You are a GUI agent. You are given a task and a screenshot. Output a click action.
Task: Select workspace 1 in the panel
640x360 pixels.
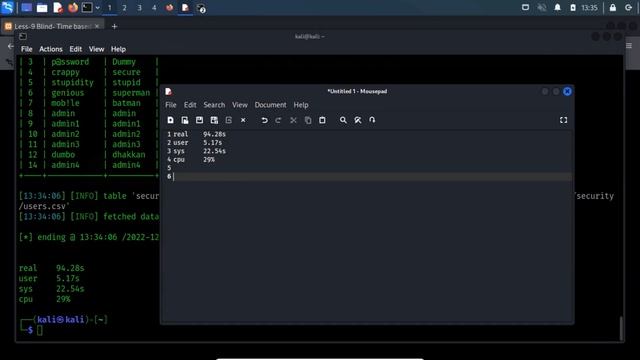coord(109,8)
